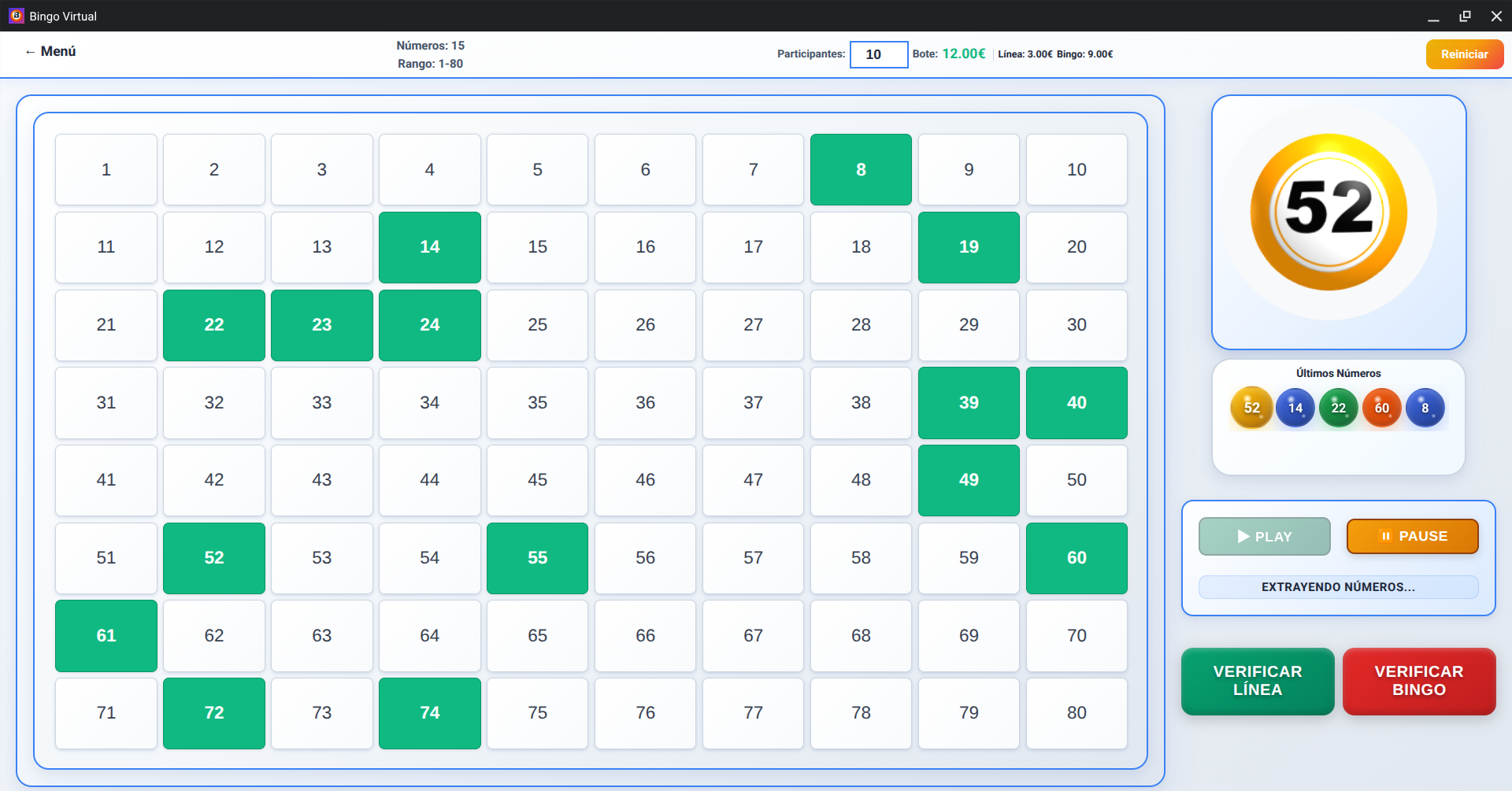Go back via the Menú arrow link
1512x791 pixels.
[50, 51]
